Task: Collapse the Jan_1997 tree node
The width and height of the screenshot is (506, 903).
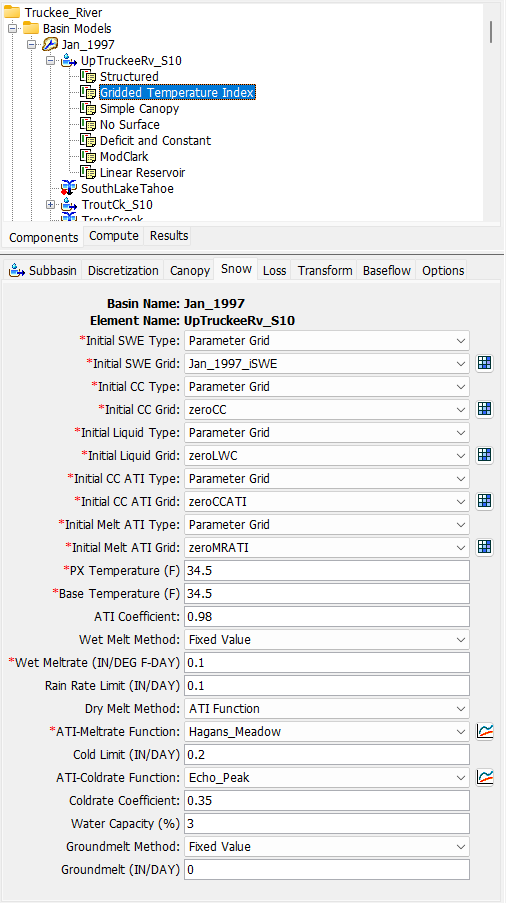Action: (x=31, y=44)
